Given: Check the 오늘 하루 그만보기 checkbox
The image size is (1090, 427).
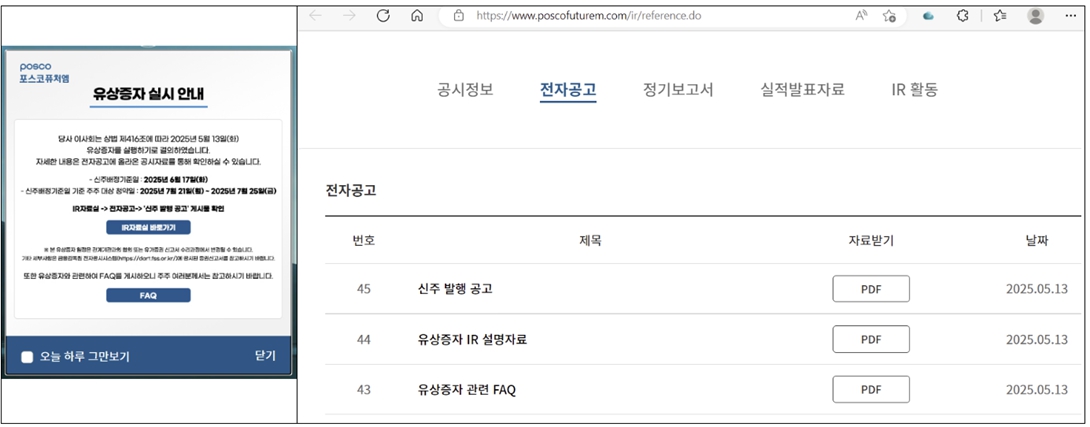Looking at the screenshot, I should click(27, 357).
